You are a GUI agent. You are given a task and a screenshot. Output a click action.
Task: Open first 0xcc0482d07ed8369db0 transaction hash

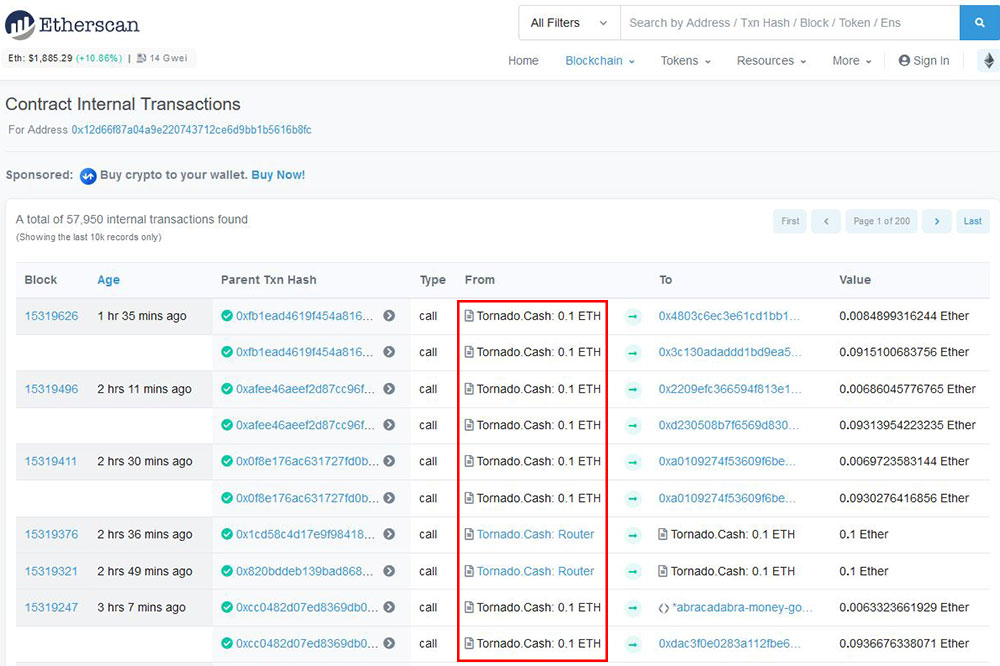(307, 607)
